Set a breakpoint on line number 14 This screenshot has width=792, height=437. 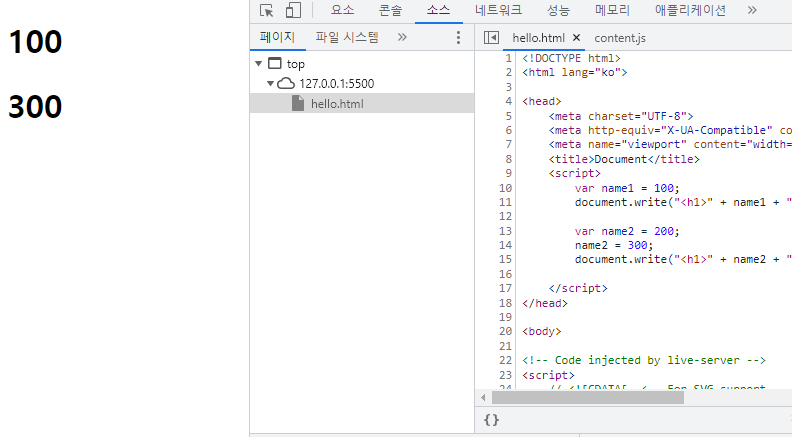[x=506, y=245]
